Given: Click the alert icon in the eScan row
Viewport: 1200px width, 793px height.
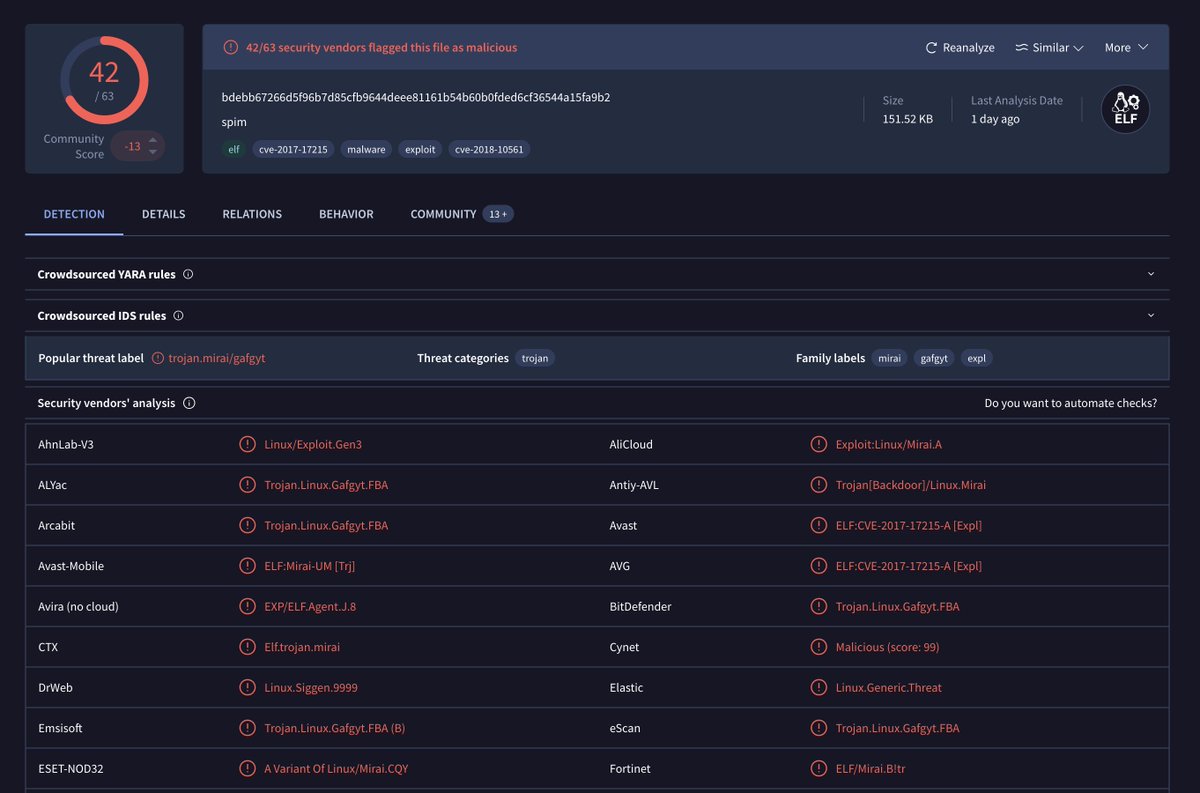Looking at the screenshot, I should click(819, 728).
